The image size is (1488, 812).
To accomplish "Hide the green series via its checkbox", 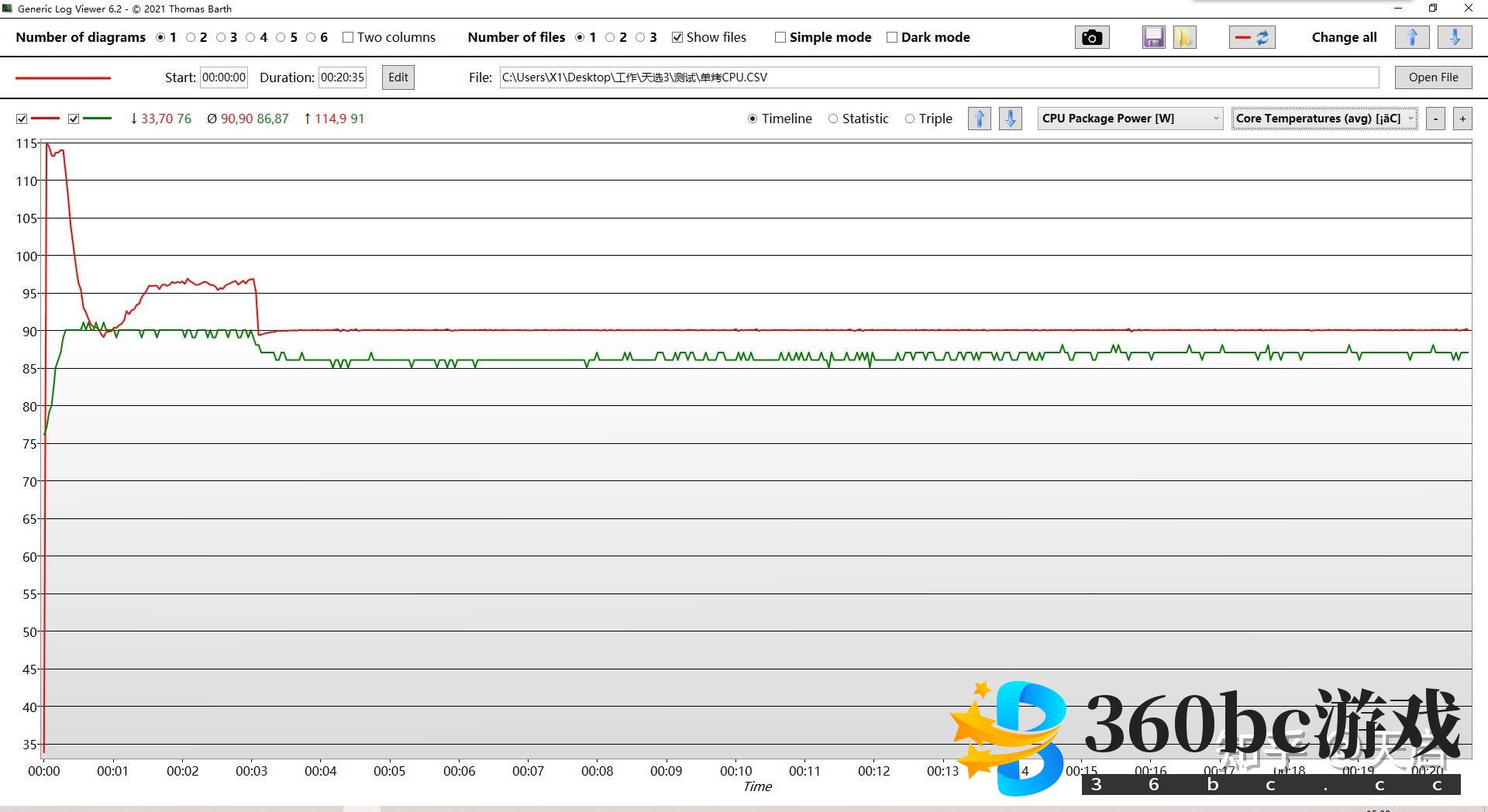I will (74, 119).
